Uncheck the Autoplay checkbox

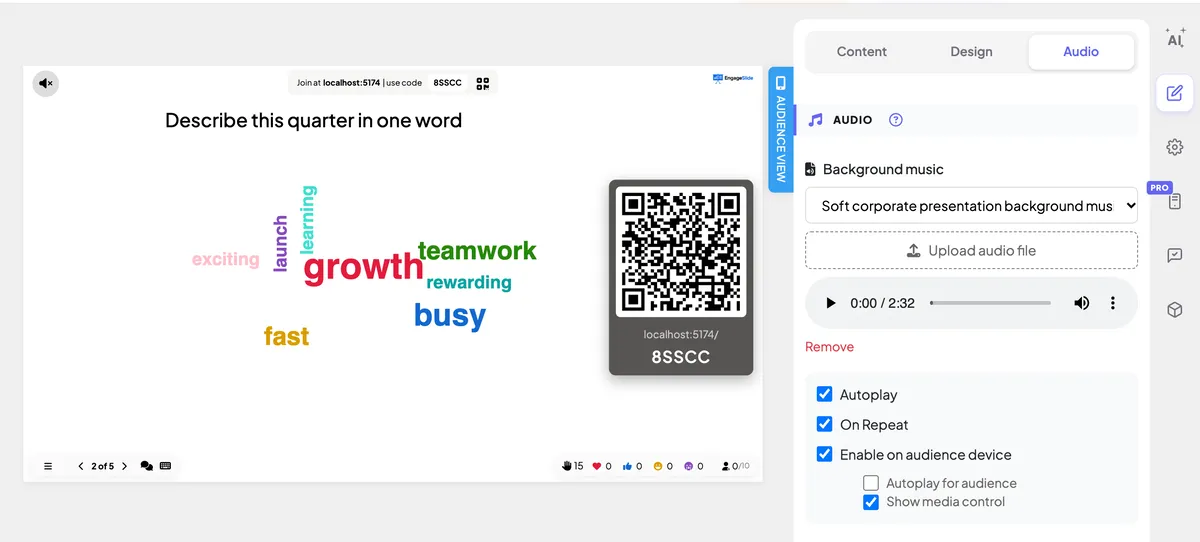[x=824, y=394]
